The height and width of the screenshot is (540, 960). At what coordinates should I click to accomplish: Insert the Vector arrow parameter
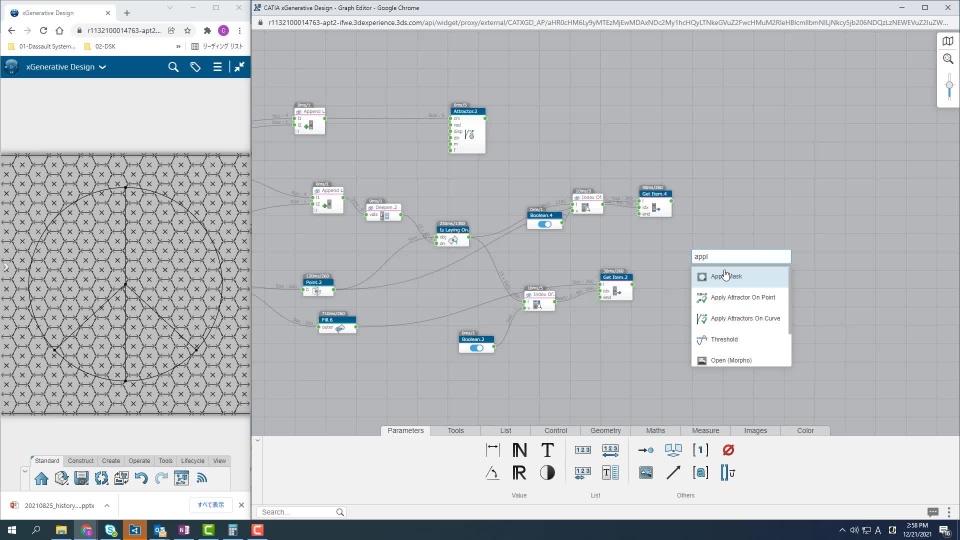tap(673, 473)
